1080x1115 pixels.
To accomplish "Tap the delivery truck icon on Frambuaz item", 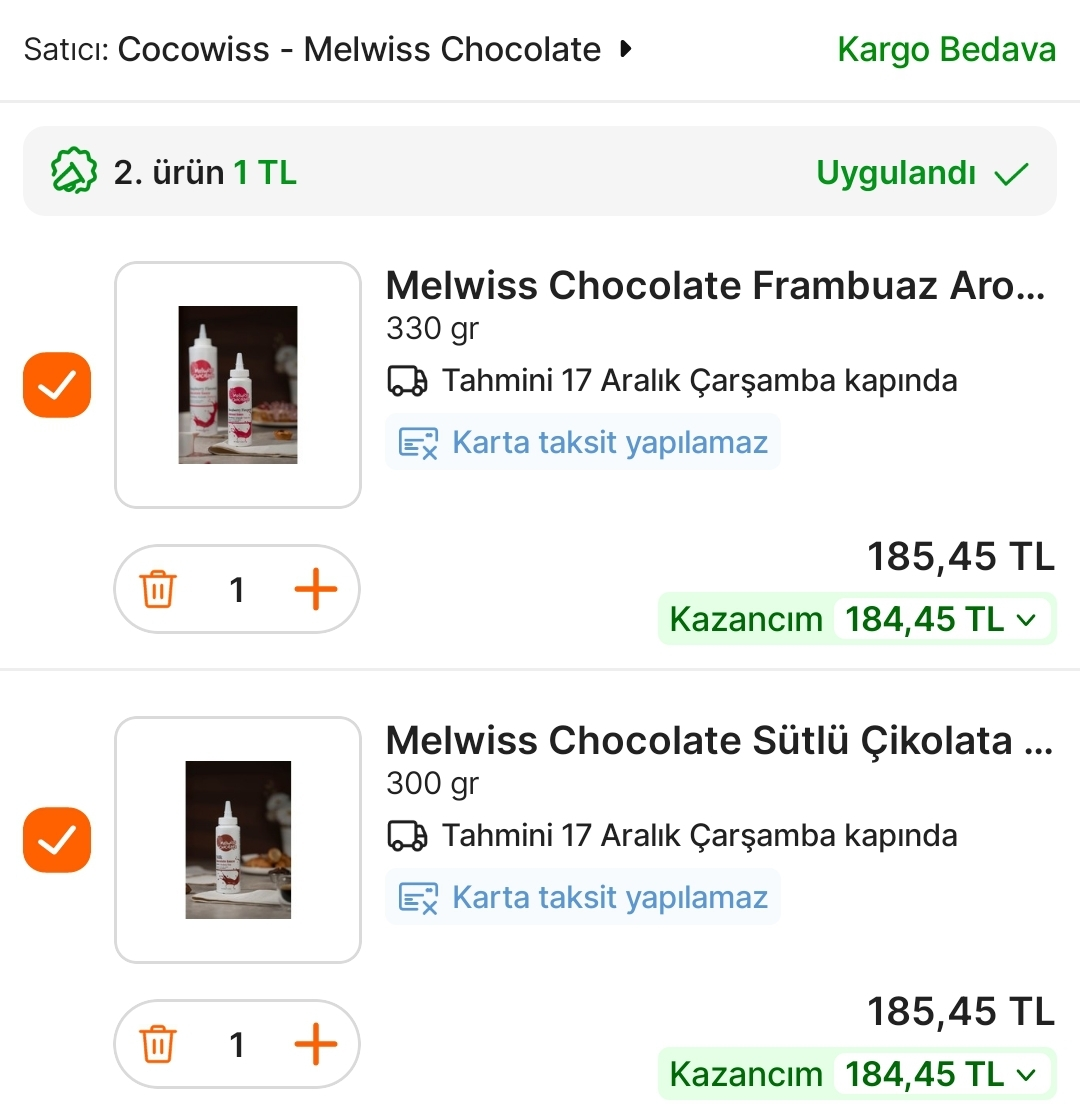I will pos(407,381).
